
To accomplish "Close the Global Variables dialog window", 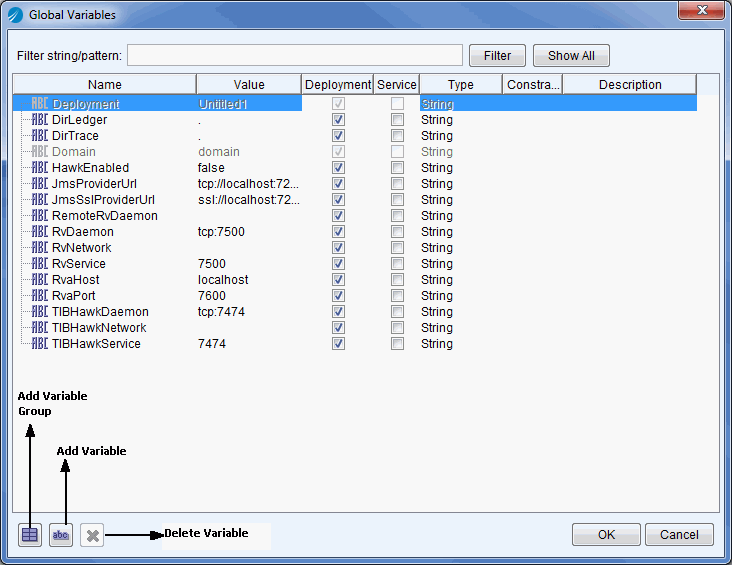I will 702,10.
